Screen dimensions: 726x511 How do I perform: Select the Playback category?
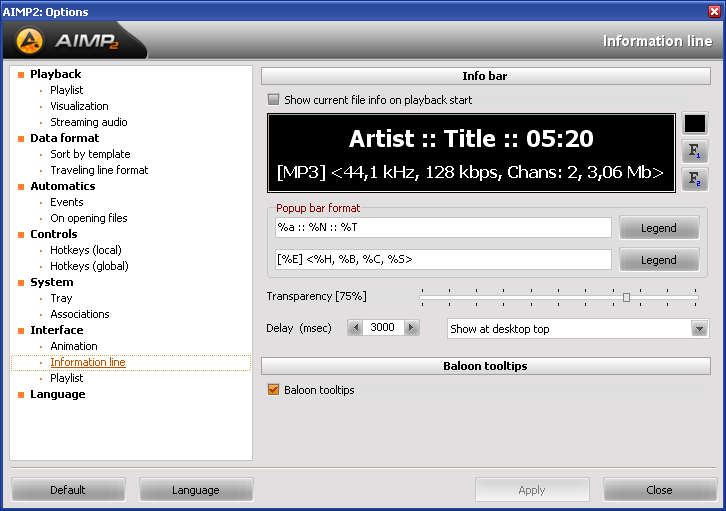pos(56,74)
